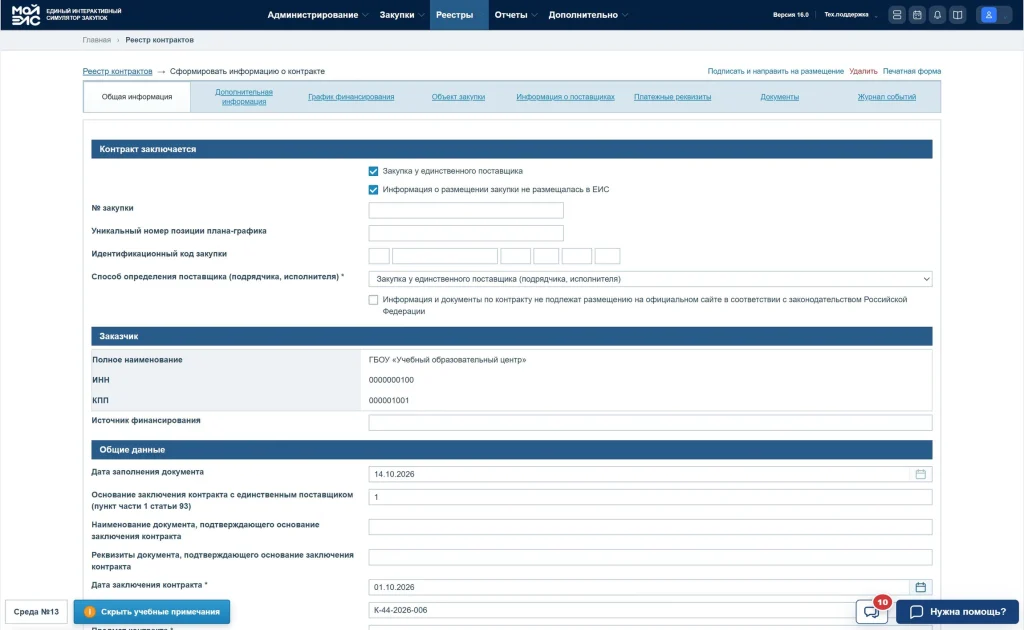The image size is (1024, 630).
Task: Check 'Информация и документы по контракту не подлежат размещению'
Action: (373, 300)
